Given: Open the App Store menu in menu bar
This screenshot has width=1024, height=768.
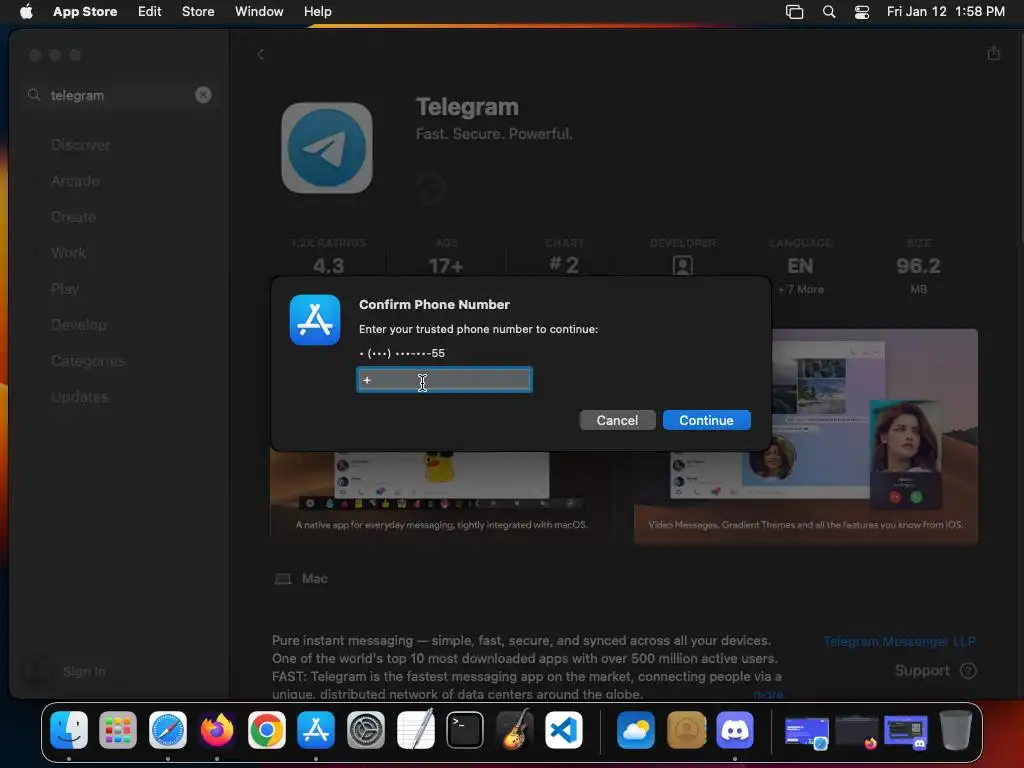Looking at the screenshot, I should (85, 11).
